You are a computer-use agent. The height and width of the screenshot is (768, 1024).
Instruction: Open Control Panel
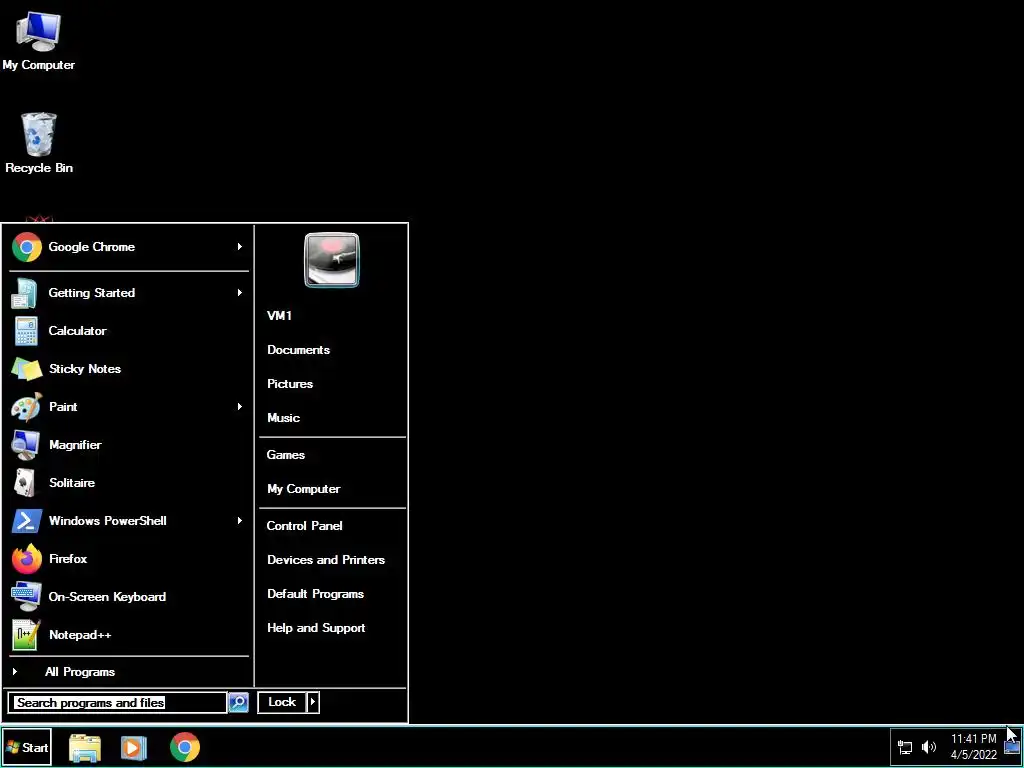click(x=304, y=526)
